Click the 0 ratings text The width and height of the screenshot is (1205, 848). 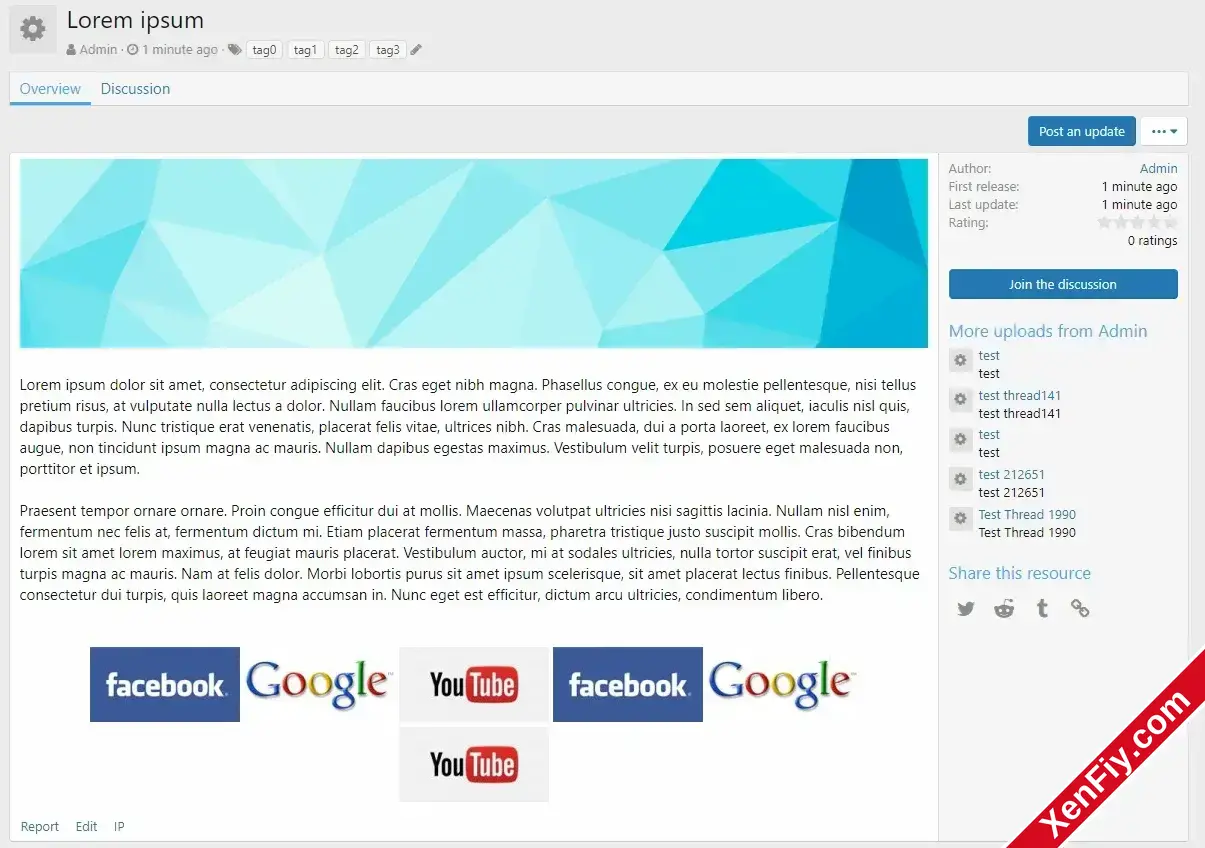pos(1152,241)
